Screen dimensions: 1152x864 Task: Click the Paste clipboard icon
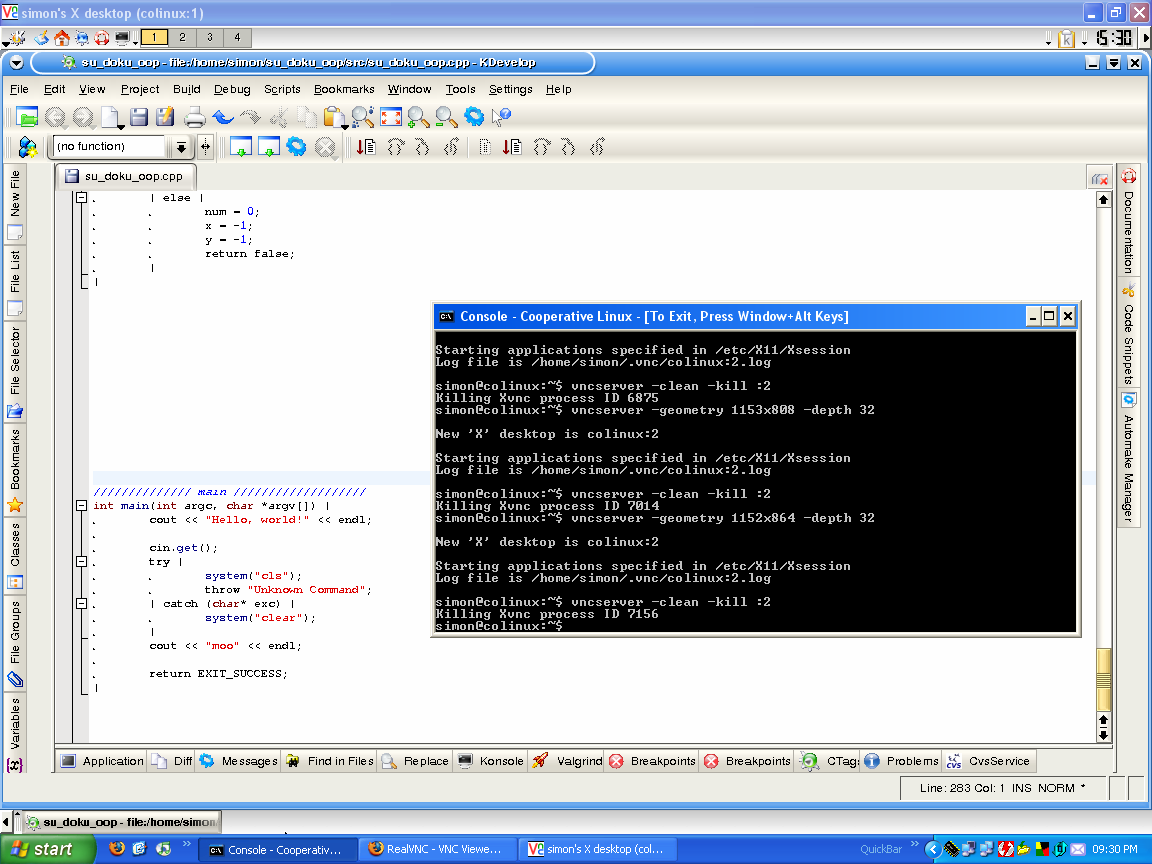(x=334, y=117)
